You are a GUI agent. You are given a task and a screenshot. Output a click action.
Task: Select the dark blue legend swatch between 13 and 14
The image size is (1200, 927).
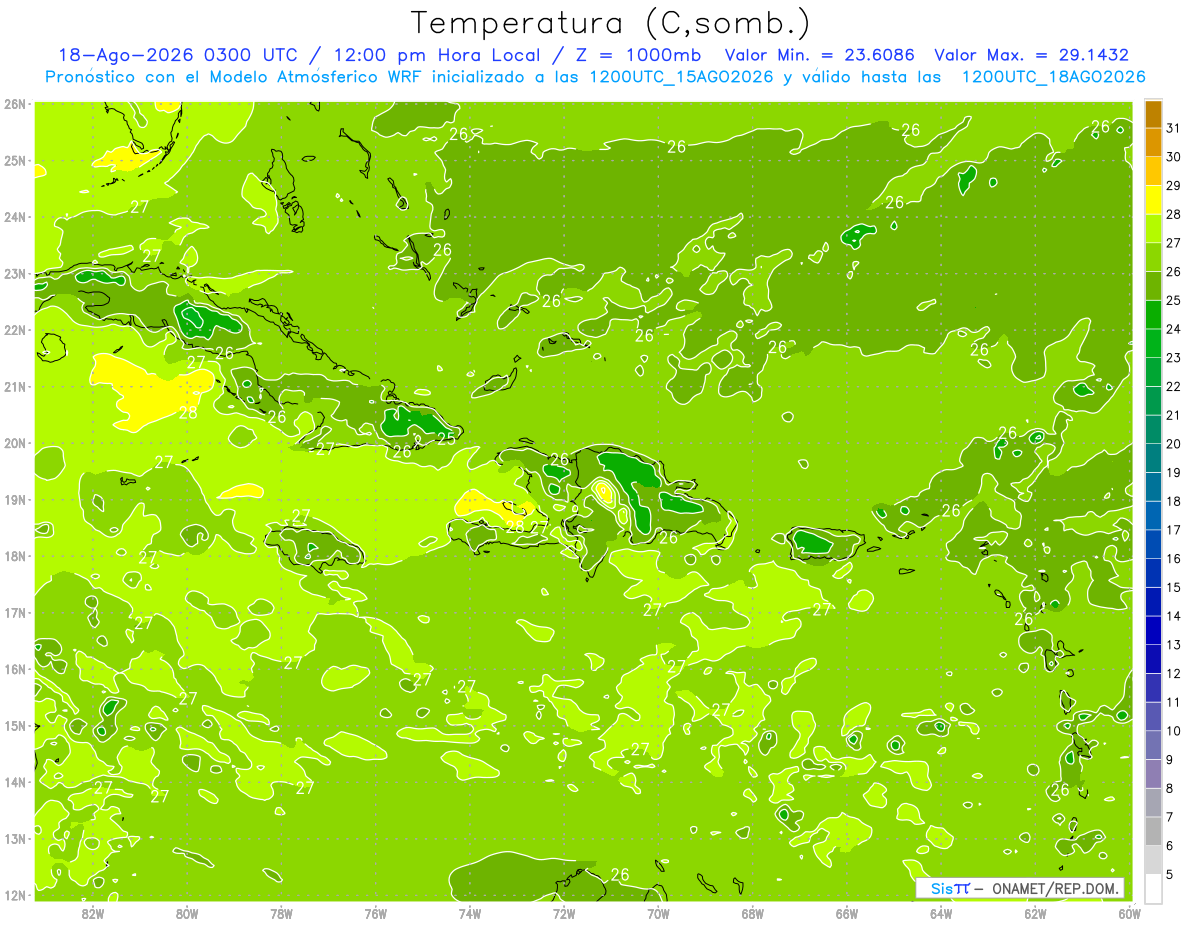tap(1153, 630)
